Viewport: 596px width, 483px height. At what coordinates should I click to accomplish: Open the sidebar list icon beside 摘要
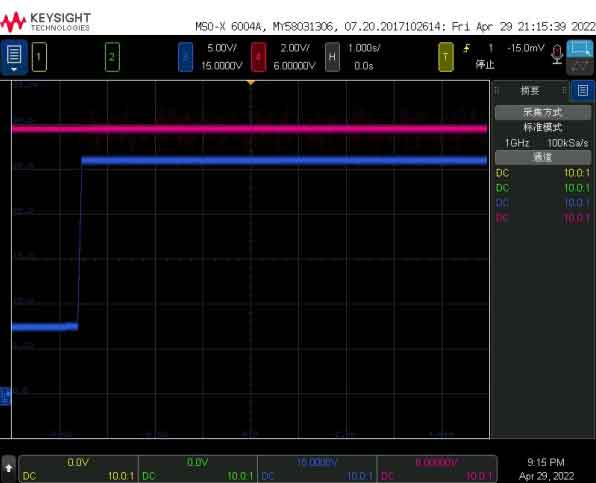pyautogui.click(x=582, y=90)
